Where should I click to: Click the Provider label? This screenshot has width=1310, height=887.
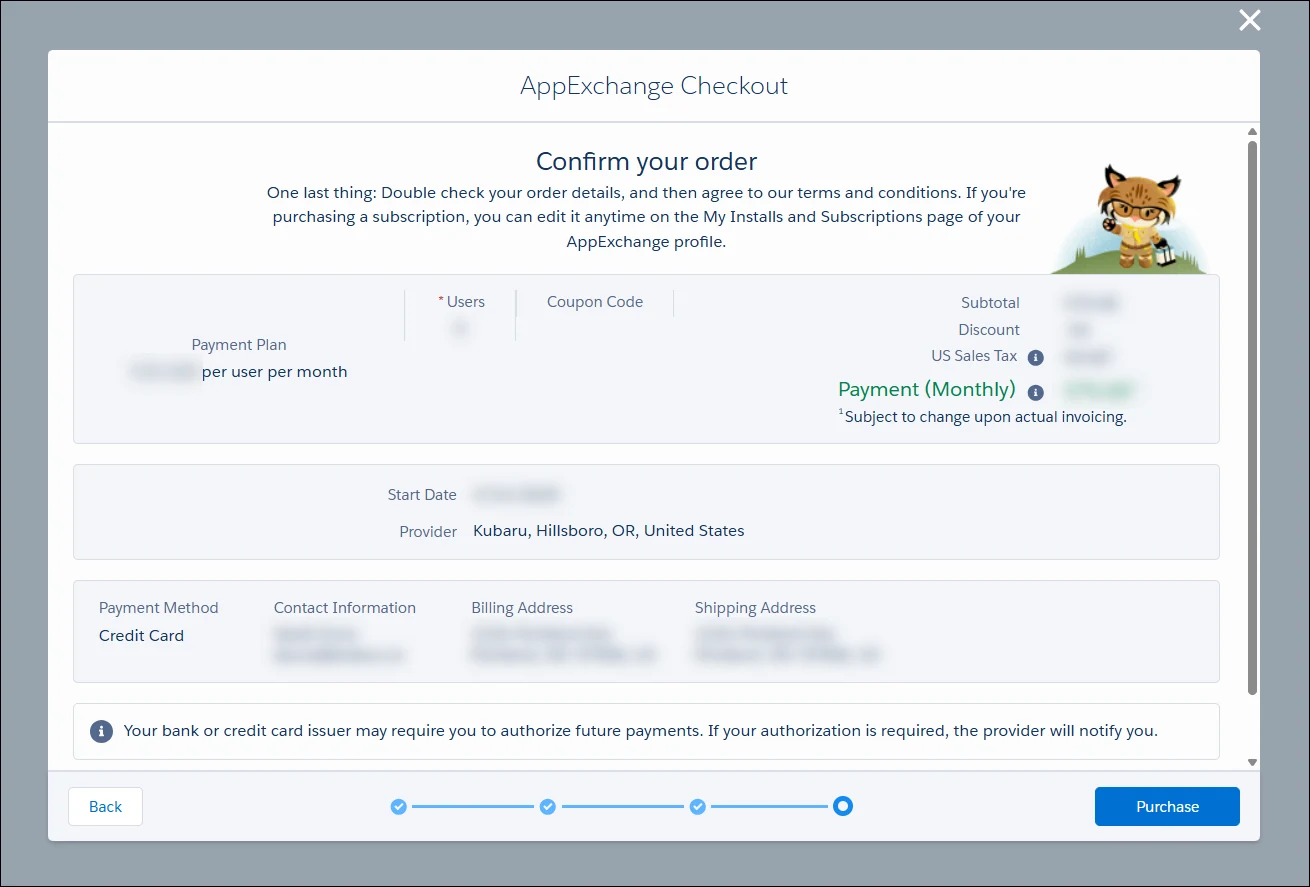(428, 532)
